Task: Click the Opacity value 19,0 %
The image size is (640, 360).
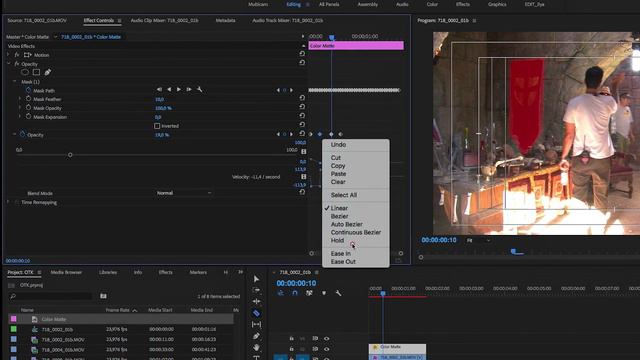Action: click(162, 135)
